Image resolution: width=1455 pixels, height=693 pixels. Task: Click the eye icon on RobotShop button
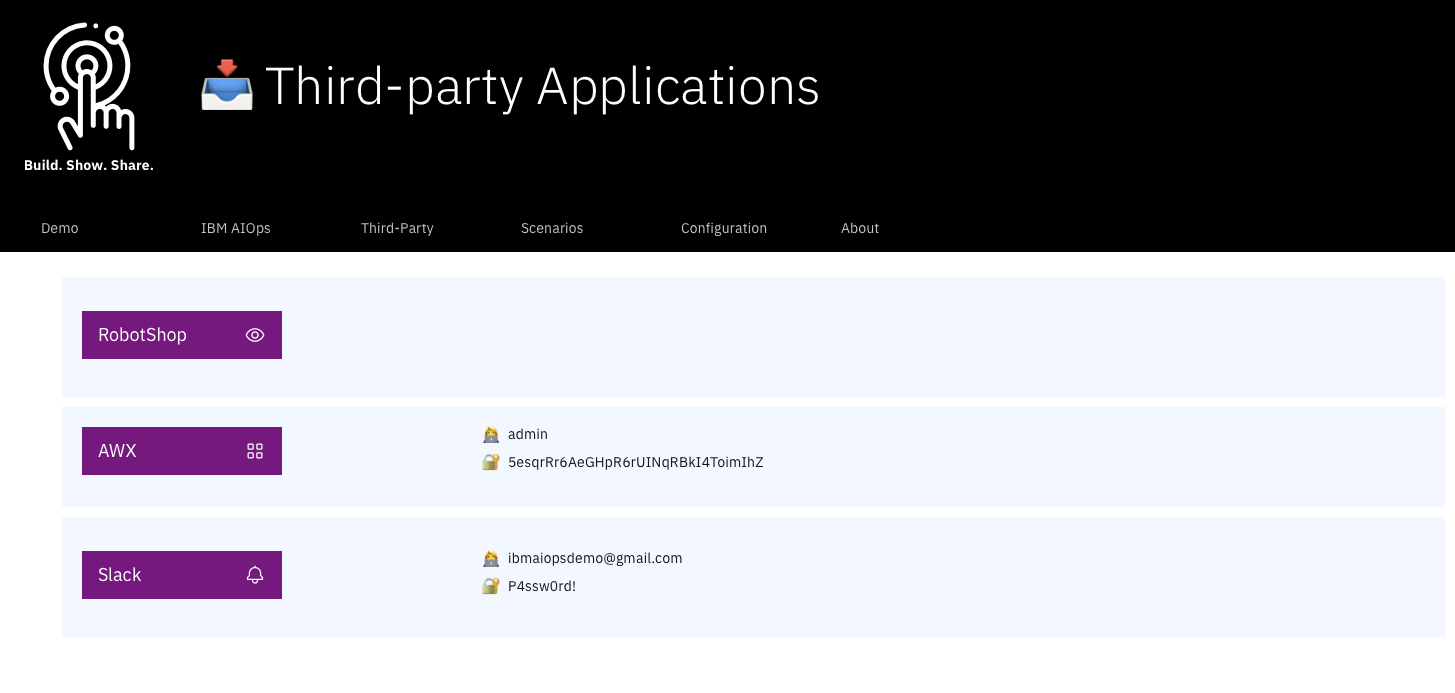(255, 335)
